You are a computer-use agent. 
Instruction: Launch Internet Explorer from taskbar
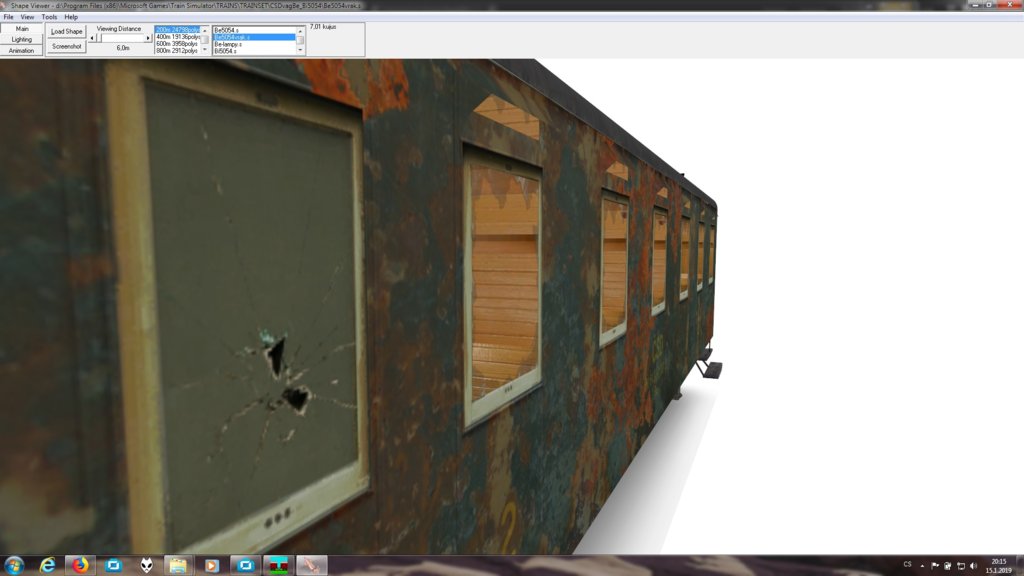pyautogui.click(x=47, y=566)
